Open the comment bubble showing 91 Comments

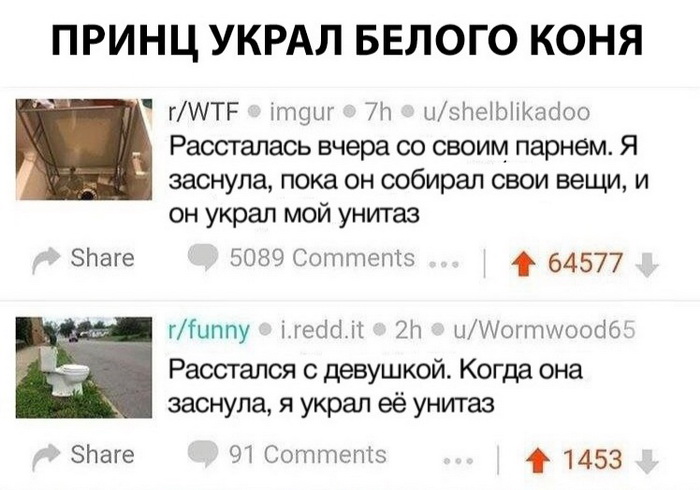203,456
